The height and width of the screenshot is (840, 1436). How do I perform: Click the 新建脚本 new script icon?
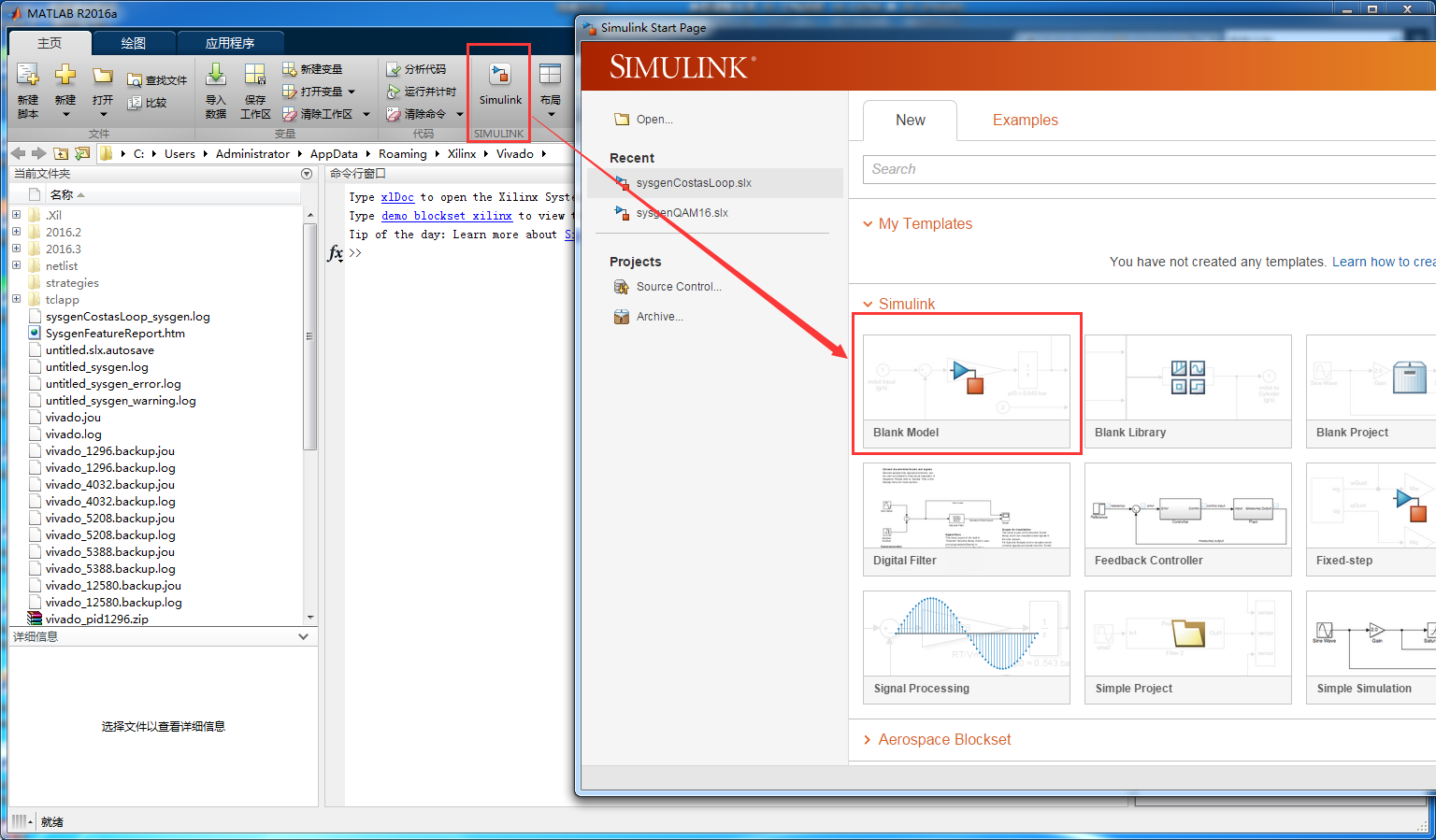[28, 77]
